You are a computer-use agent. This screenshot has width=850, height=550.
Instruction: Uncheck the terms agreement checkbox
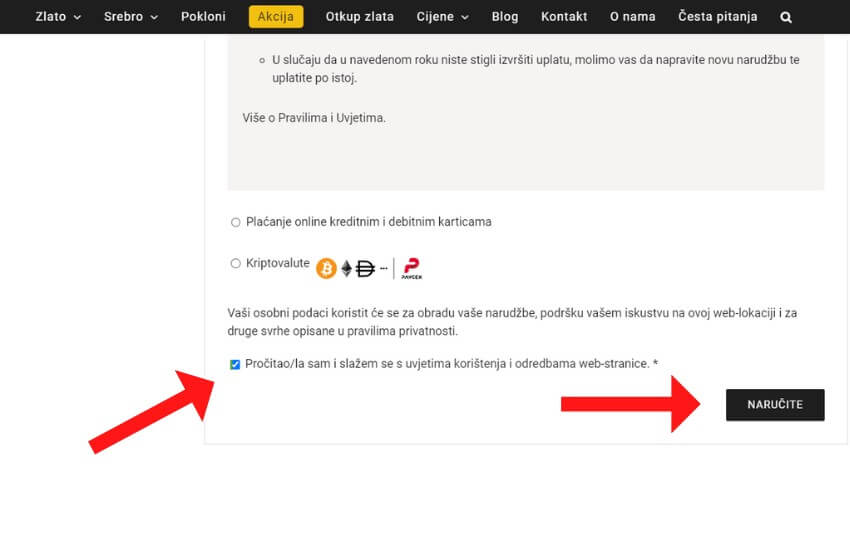click(235, 364)
